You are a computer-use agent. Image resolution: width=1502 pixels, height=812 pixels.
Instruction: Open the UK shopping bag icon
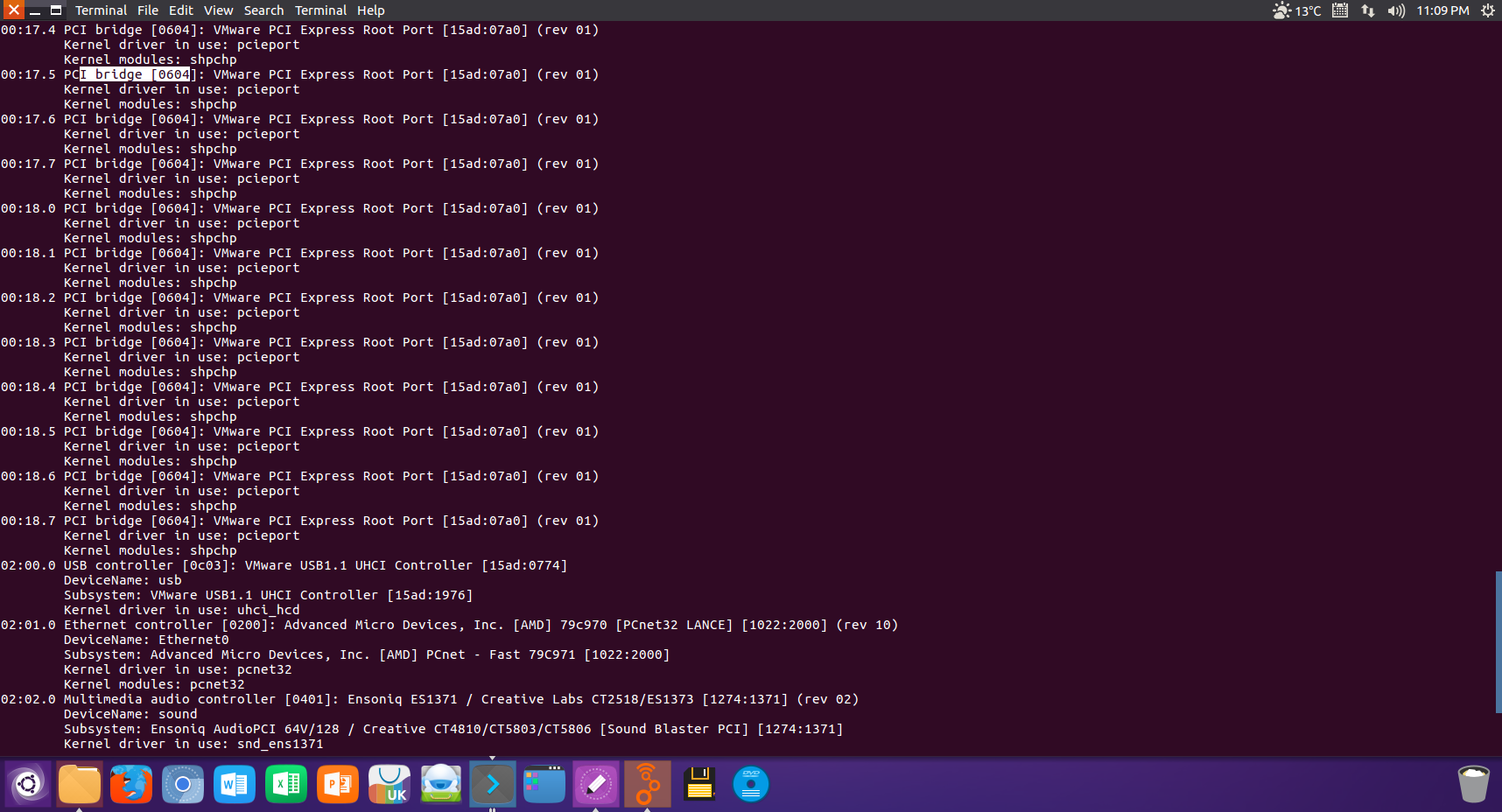[x=390, y=784]
